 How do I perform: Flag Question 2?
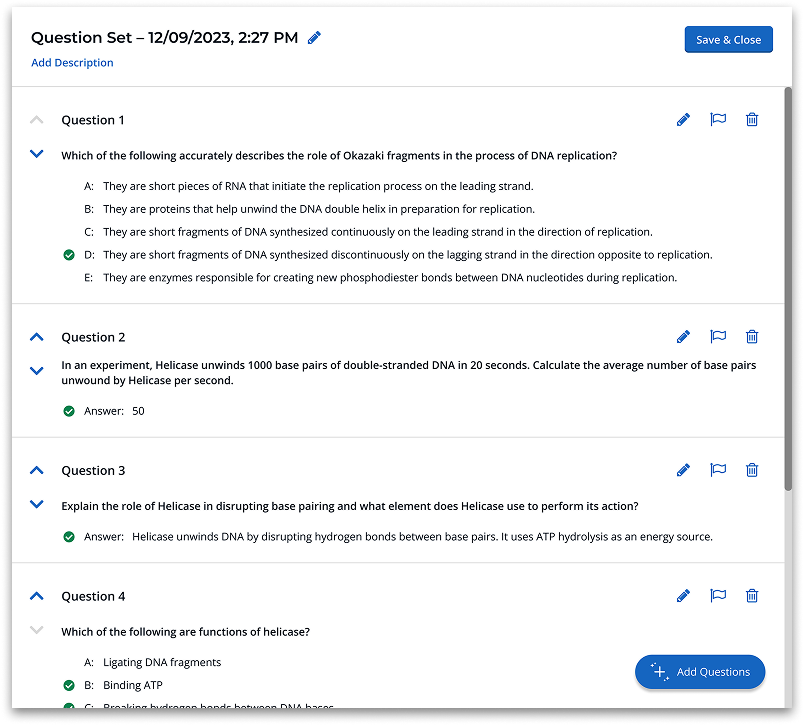pyautogui.click(x=717, y=337)
